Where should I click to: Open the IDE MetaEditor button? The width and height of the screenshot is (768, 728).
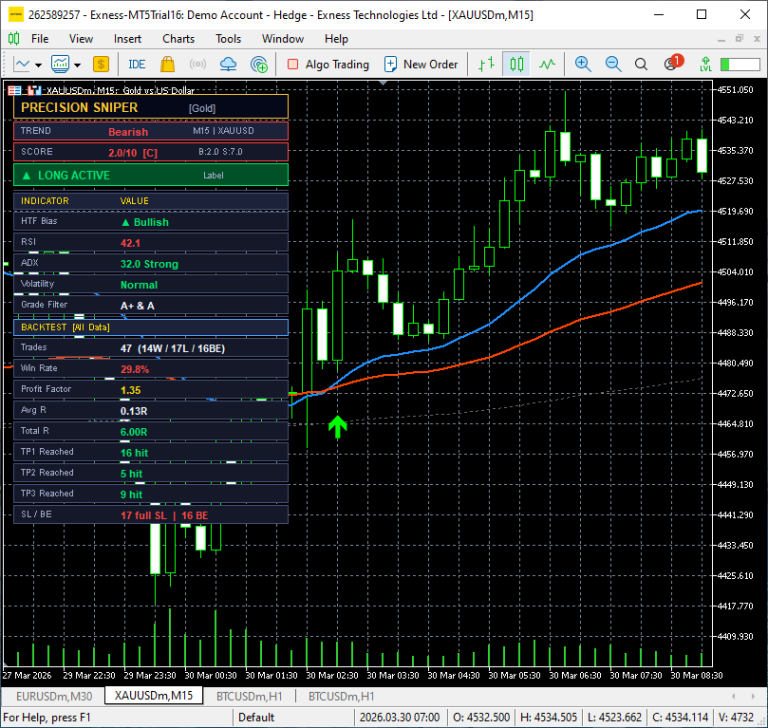137,64
